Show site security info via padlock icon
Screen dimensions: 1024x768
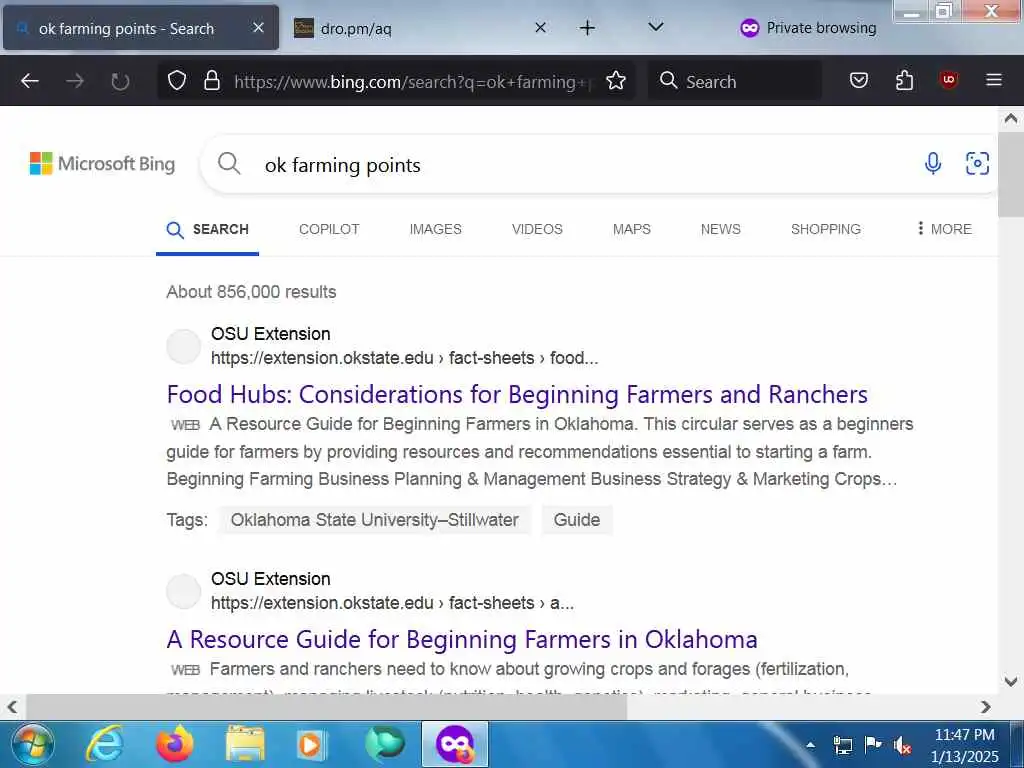(212, 81)
